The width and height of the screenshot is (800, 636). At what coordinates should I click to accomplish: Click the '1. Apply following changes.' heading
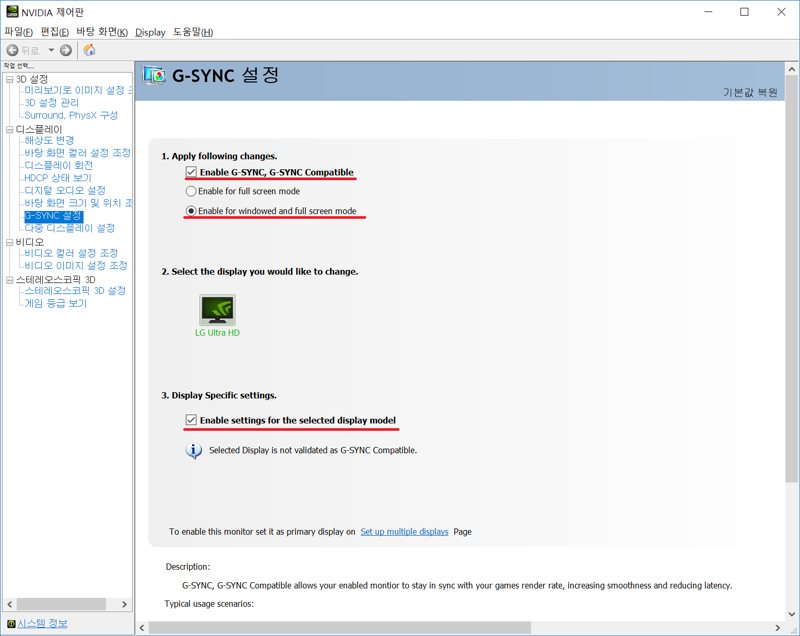[x=219, y=156]
